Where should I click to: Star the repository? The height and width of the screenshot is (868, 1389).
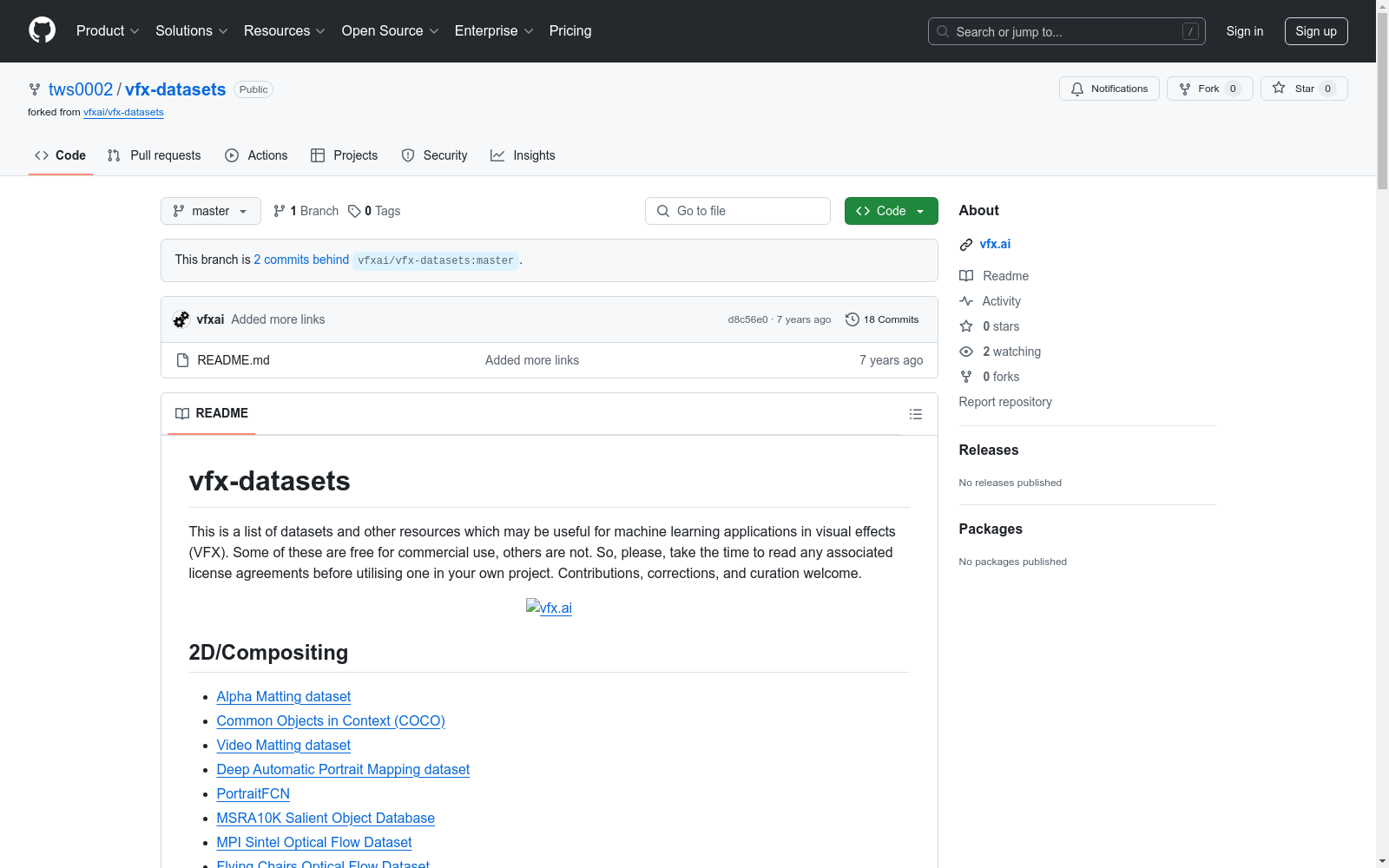1304,89
